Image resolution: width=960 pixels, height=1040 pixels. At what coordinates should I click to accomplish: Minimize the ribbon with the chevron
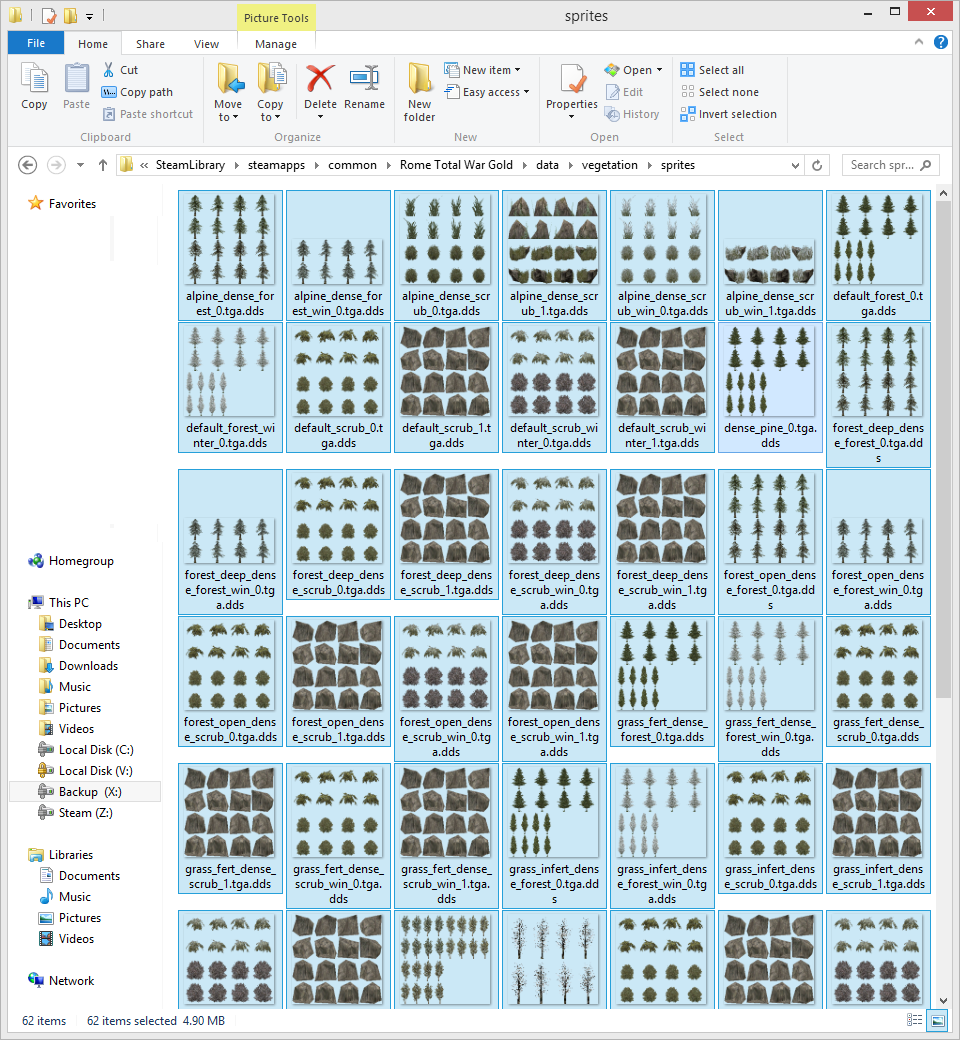coord(919,42)
